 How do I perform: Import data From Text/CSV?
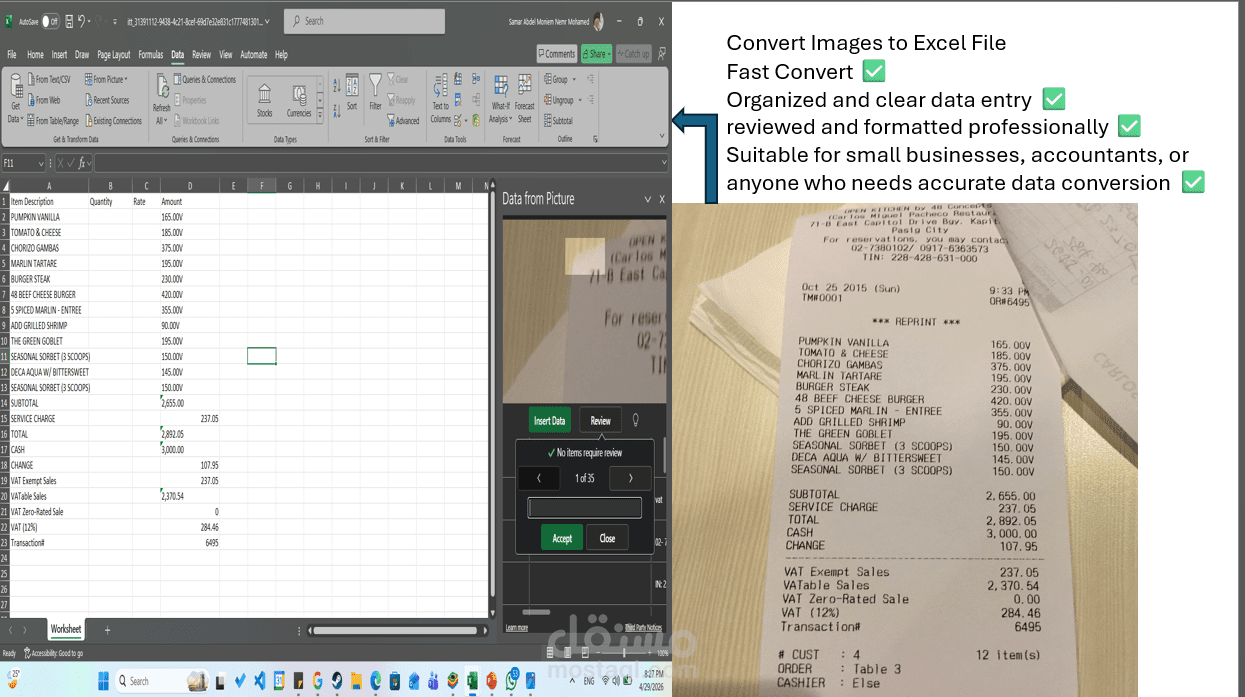coord(48,79)
